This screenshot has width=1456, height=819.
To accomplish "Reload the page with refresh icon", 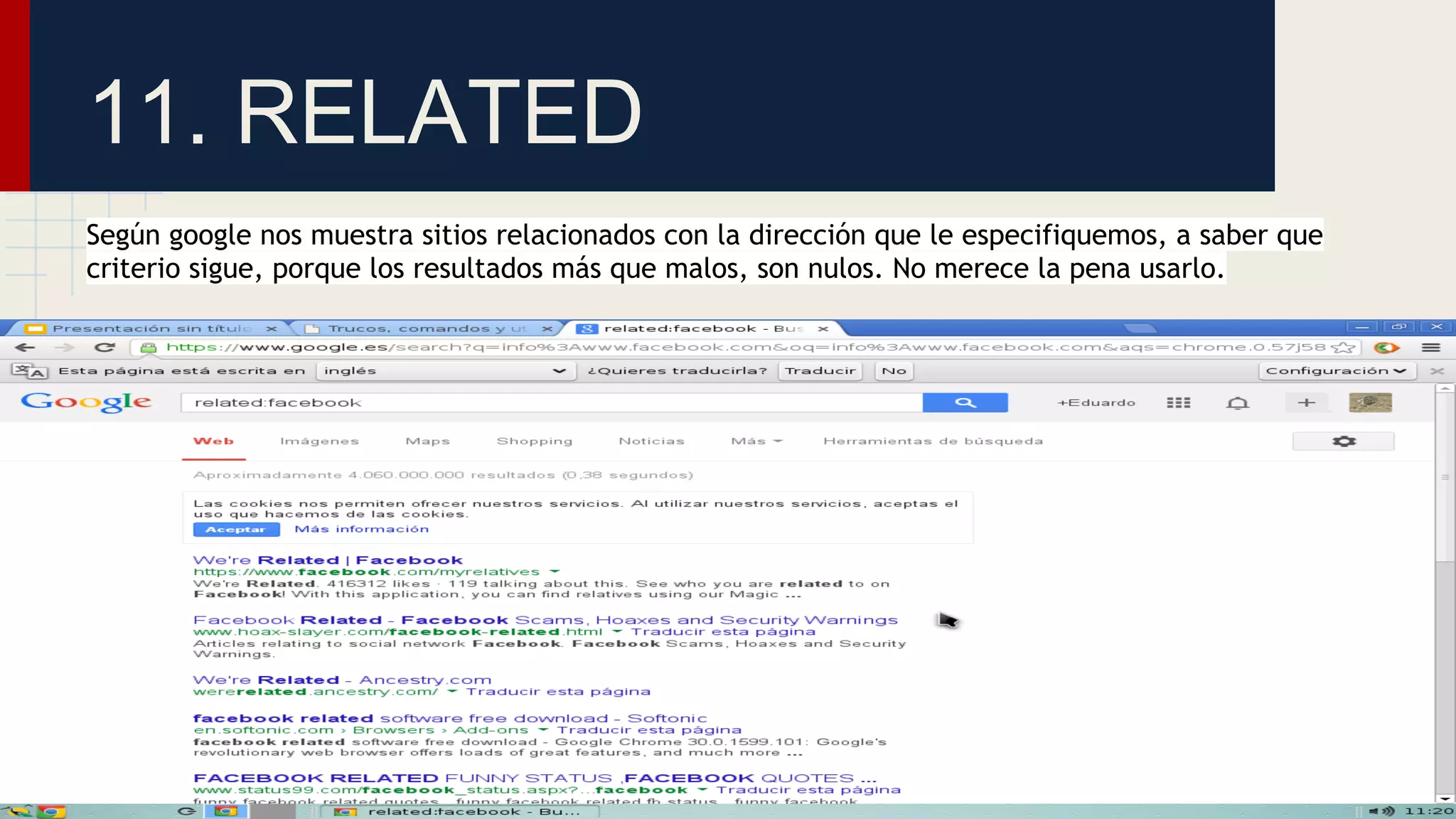I will [x=105, y=348].
